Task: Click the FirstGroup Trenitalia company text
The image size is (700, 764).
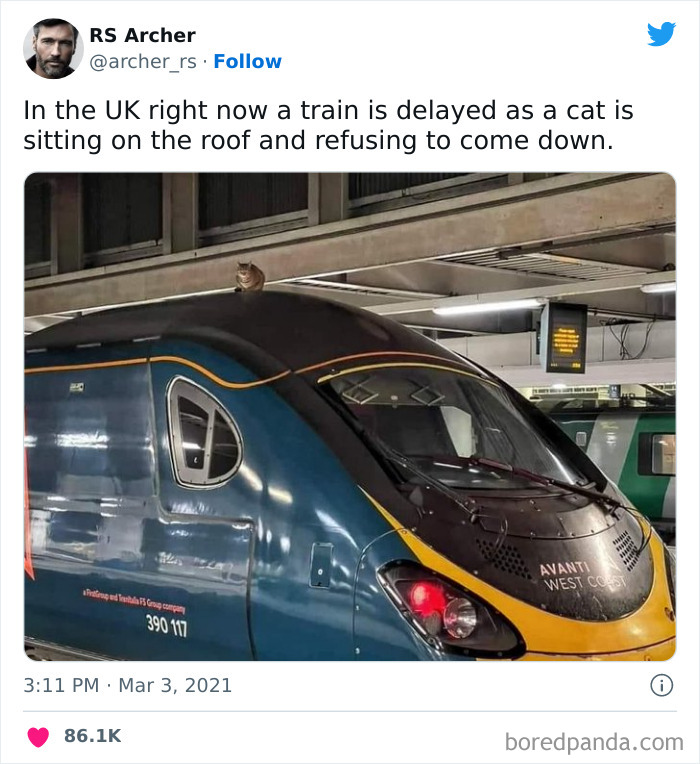Action: [x=134, y=601]
